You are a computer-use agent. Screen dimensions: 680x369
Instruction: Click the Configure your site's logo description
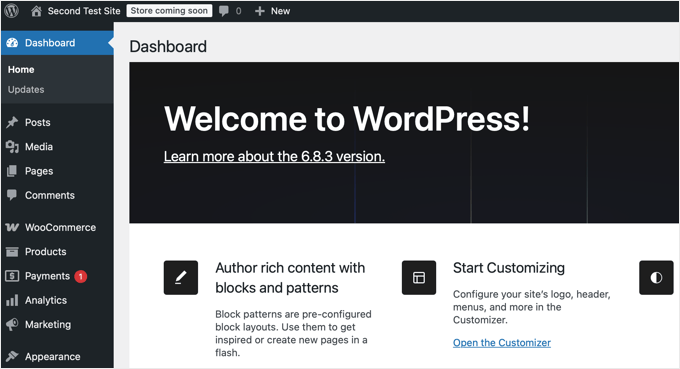(532, 307)
